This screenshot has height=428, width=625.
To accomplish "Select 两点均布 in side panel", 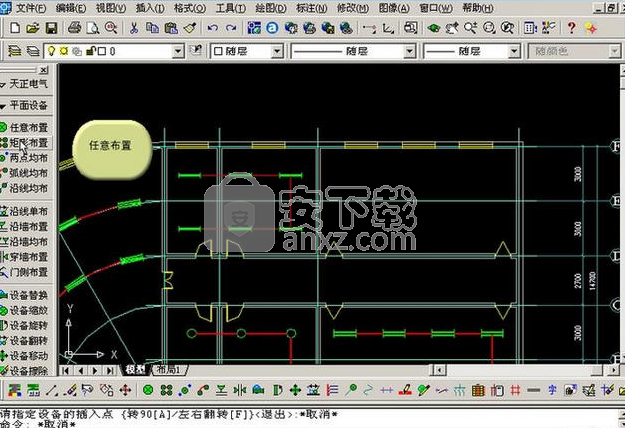I will pos(24,158).
